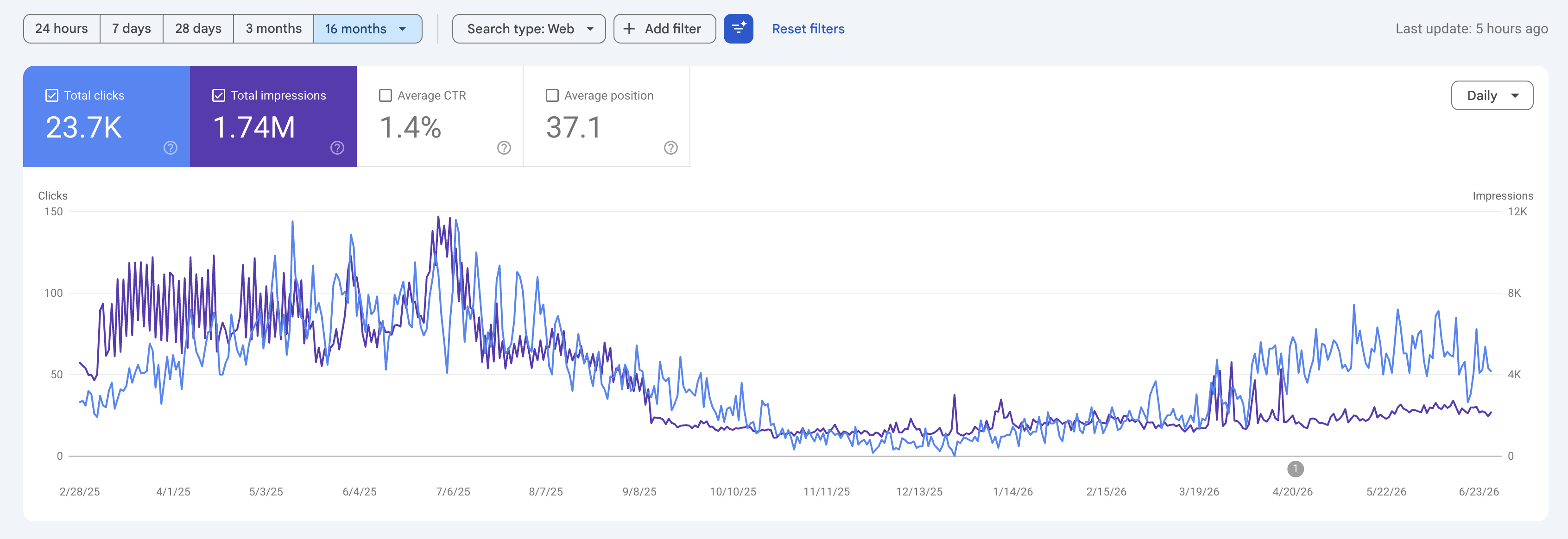Screen dimensions: 1568x539
Task: Click the Clicks axis title
Action: coord(52,195)
